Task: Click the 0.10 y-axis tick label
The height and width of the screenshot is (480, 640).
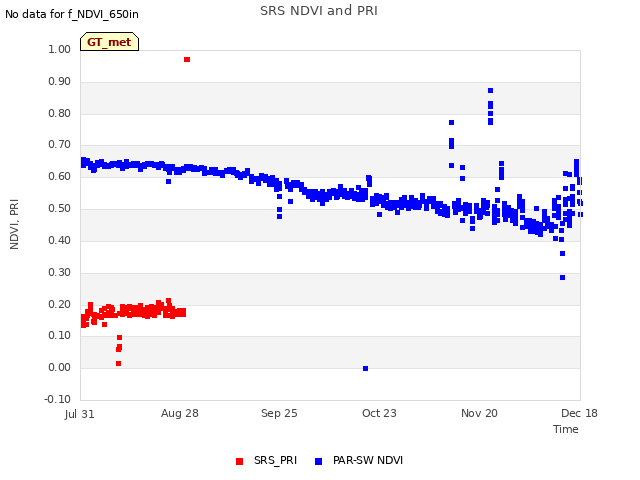Action: tap(60, 336)
